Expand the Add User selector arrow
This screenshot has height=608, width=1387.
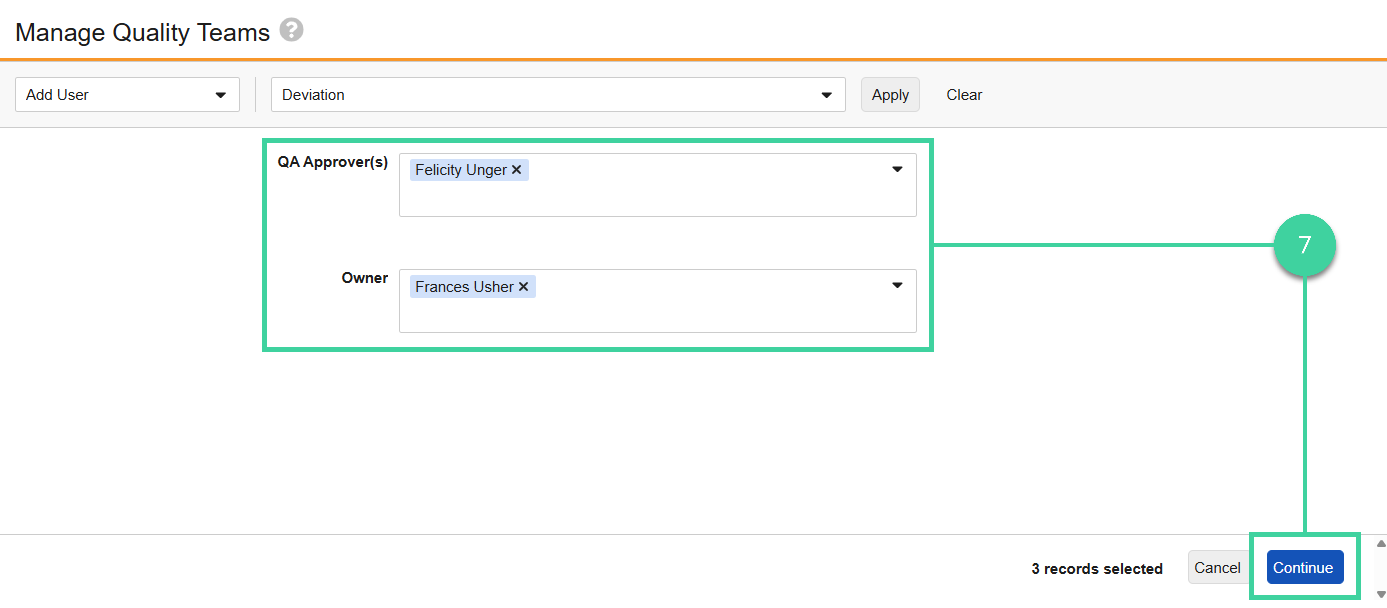point(222,94)
